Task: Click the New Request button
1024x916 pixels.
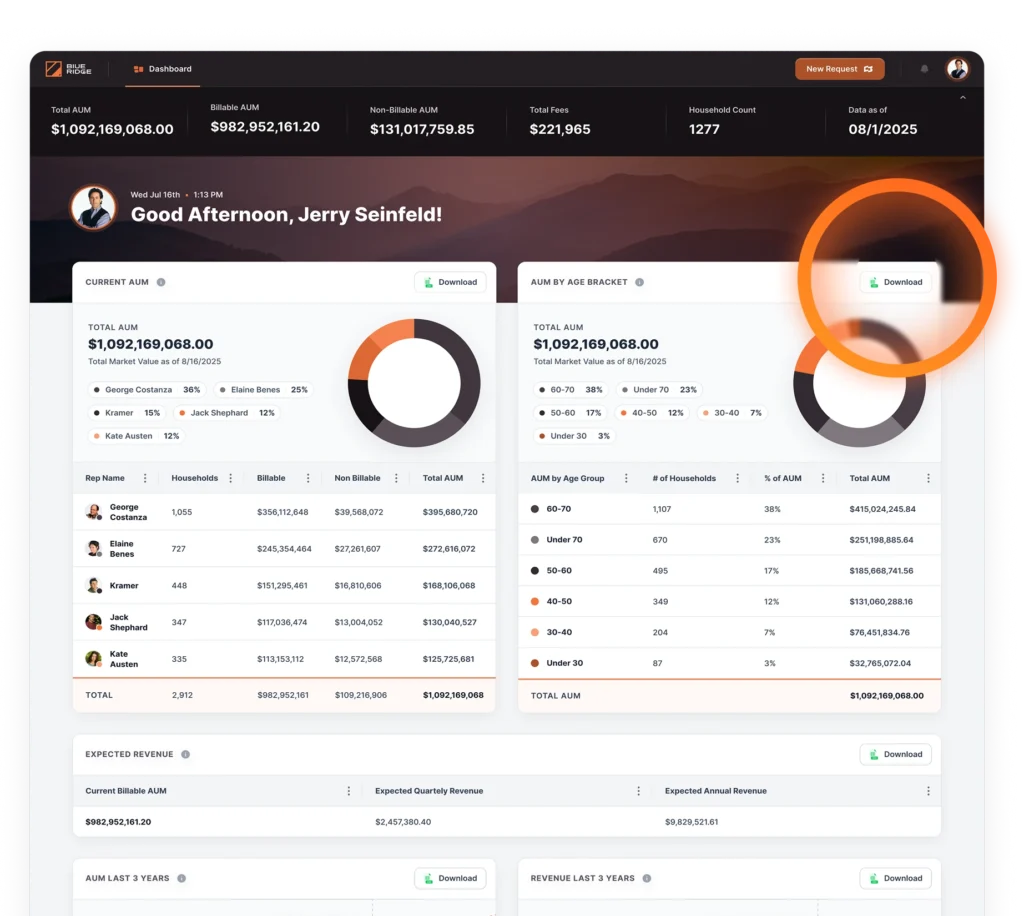Action: coord(839,69)
